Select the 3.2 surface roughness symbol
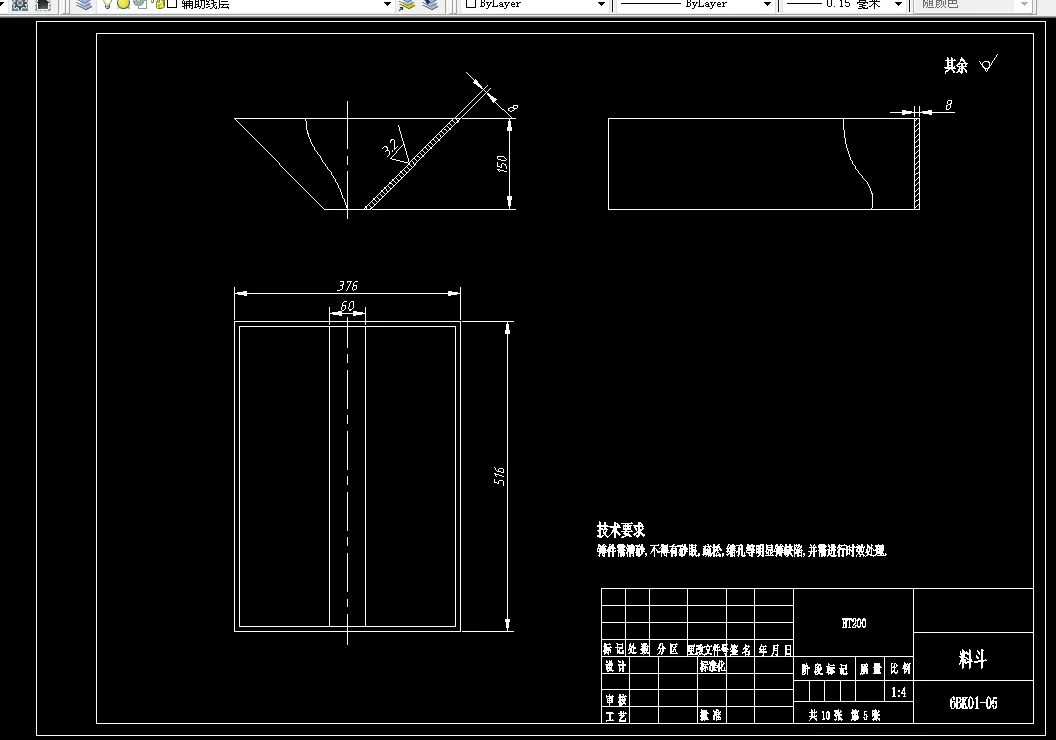 coord(395,145)
